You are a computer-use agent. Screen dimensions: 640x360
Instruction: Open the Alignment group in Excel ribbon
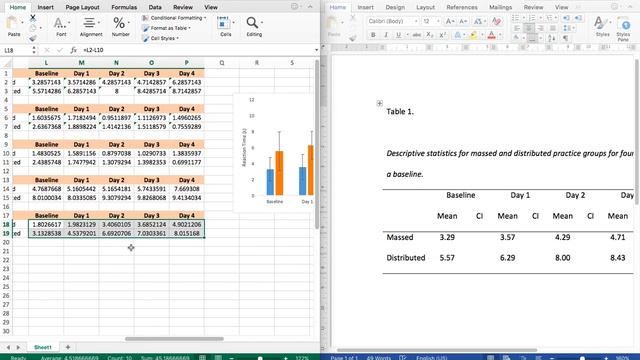point(91,27)
